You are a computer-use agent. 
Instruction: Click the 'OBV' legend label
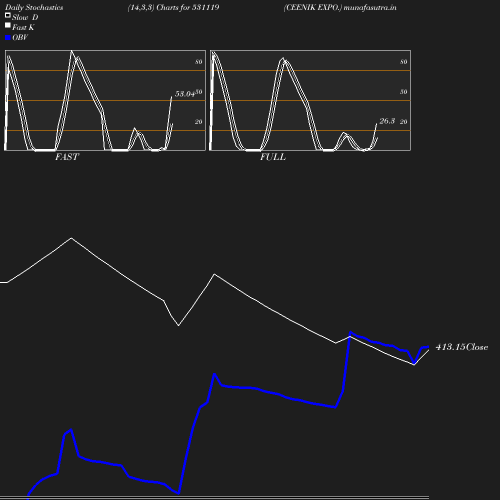coord(20,38)
